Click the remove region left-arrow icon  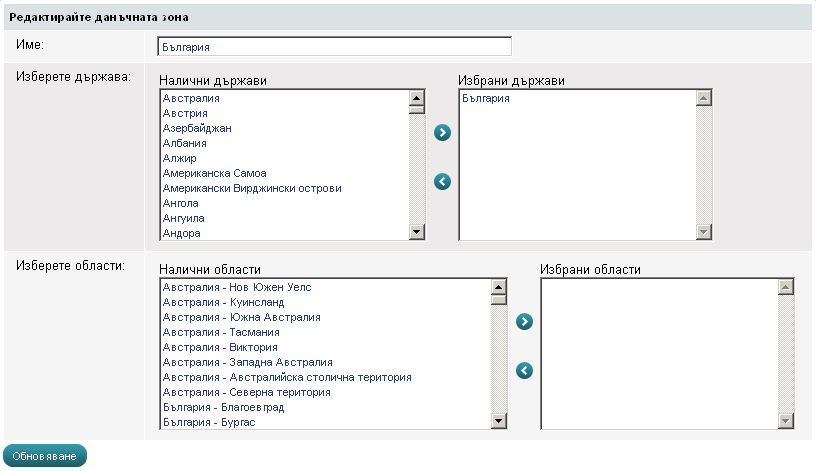coord(524,371)
